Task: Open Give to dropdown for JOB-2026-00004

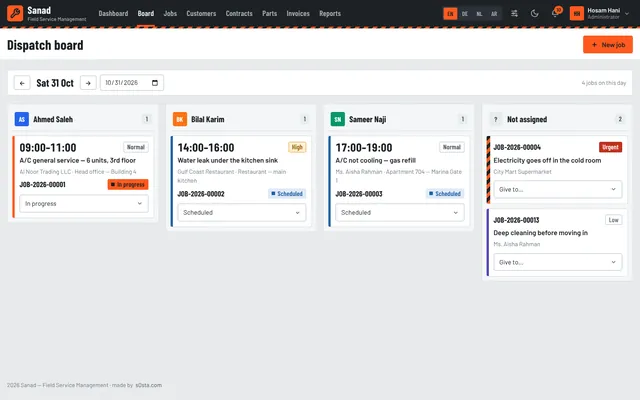Action: pyautogui.click(x=558, y=189)
